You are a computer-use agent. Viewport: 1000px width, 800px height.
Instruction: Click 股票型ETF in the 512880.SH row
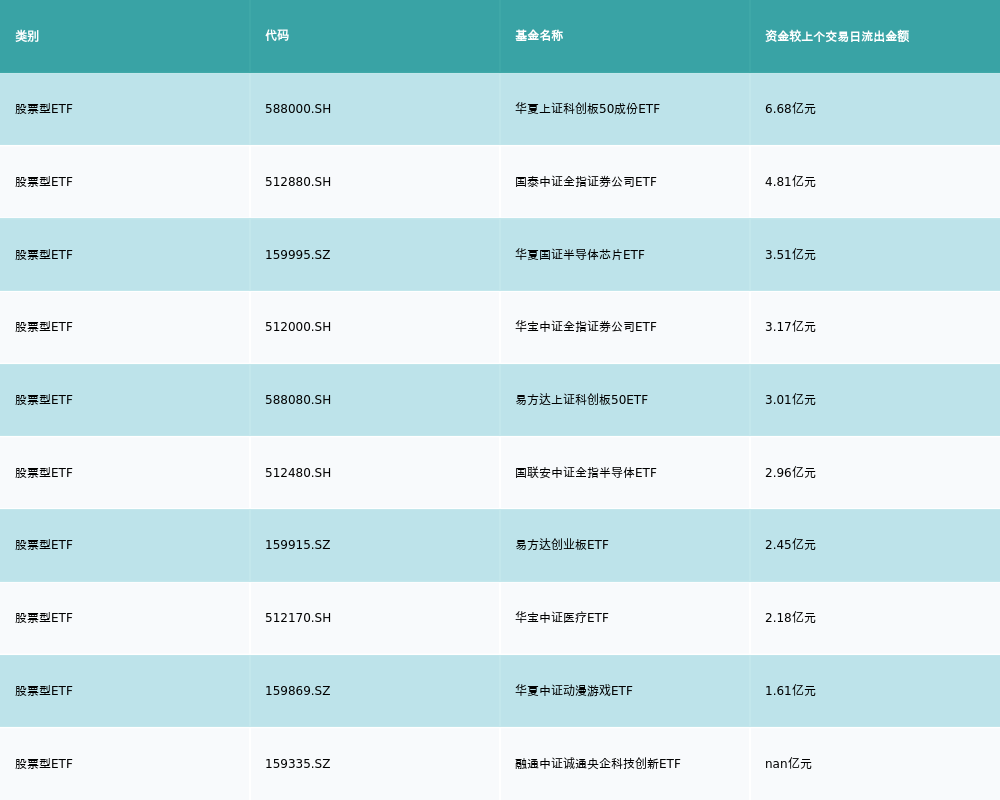(44, 182)
